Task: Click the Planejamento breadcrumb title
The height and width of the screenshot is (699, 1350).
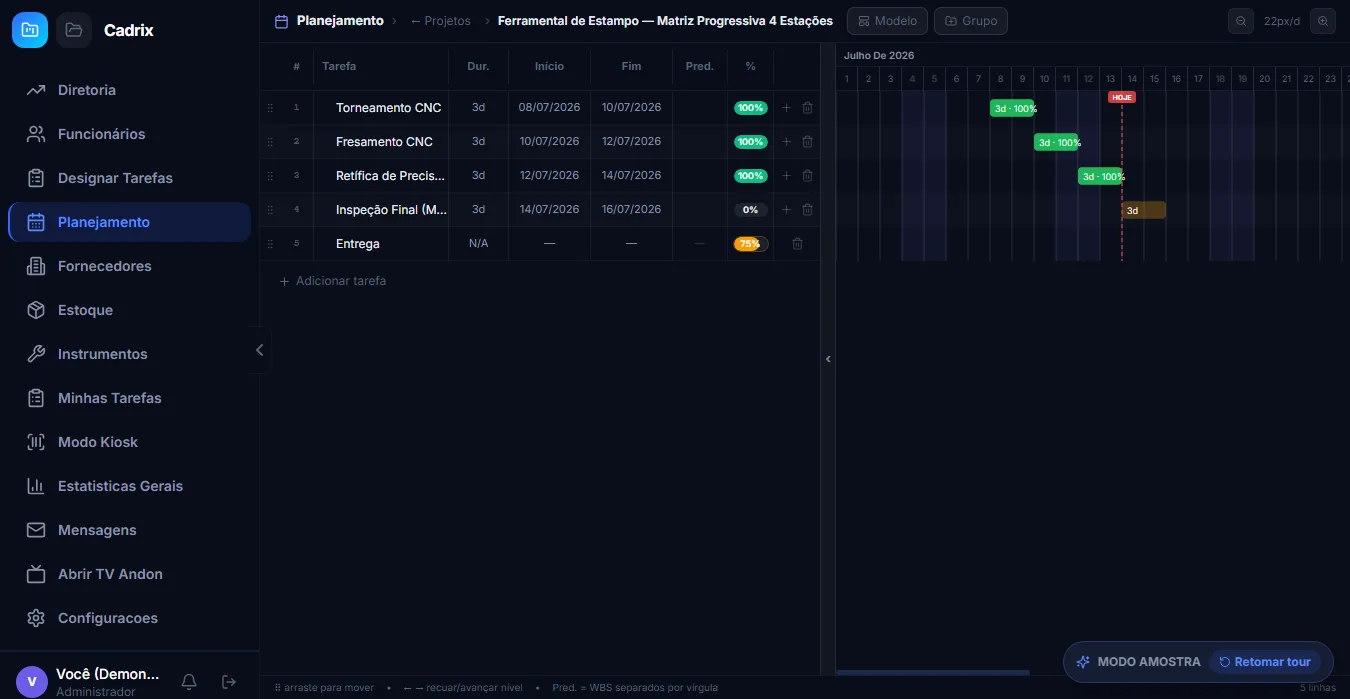Action: click(x=340, y=21)
